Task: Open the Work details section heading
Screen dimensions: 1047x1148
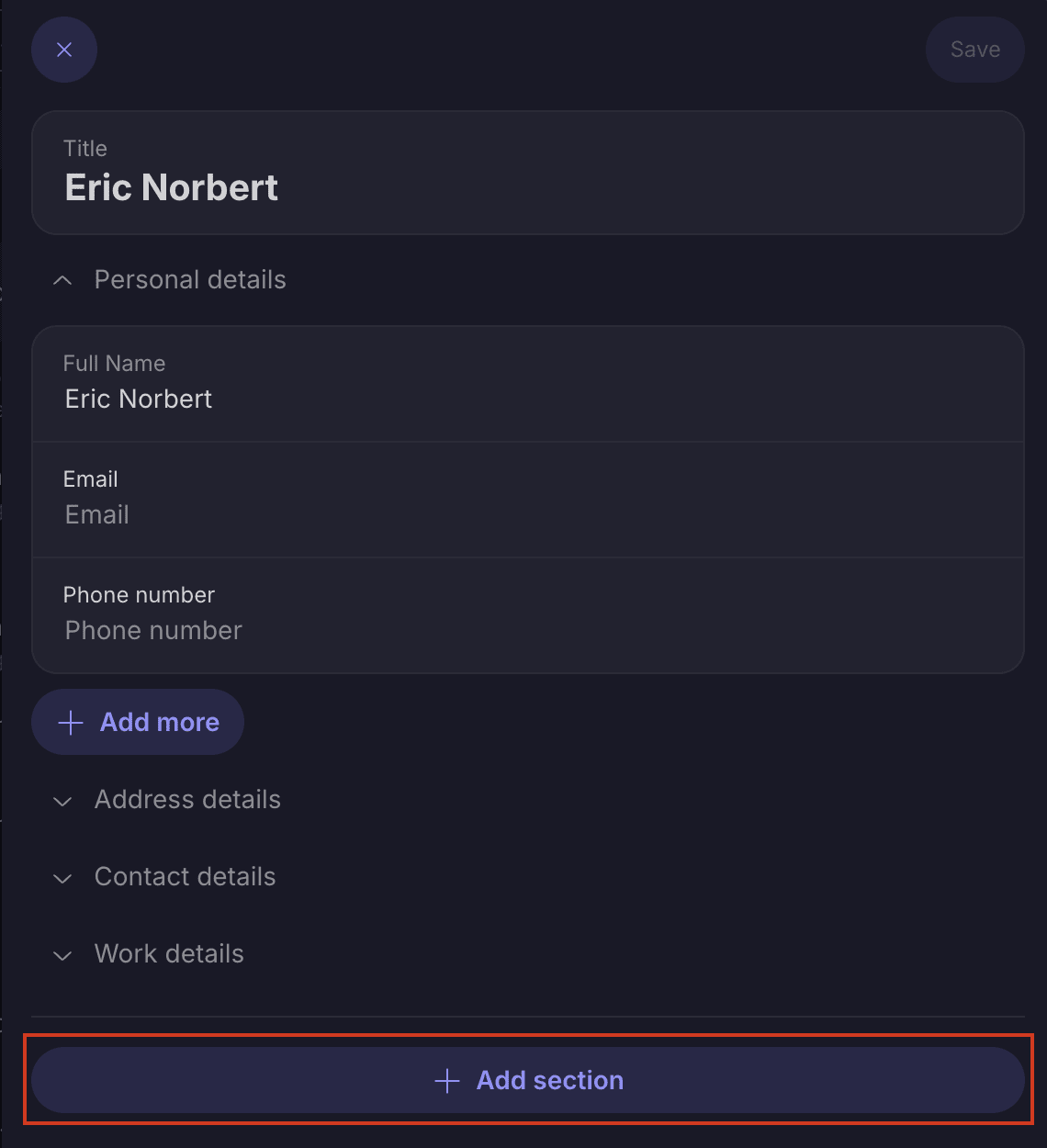Action: click(169, 954)
